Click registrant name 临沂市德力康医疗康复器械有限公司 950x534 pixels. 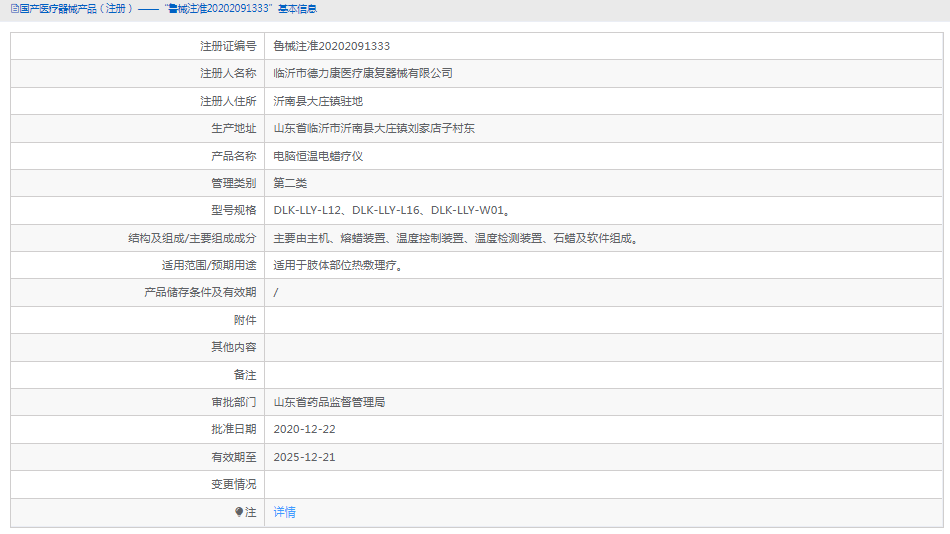click(363, 73)
